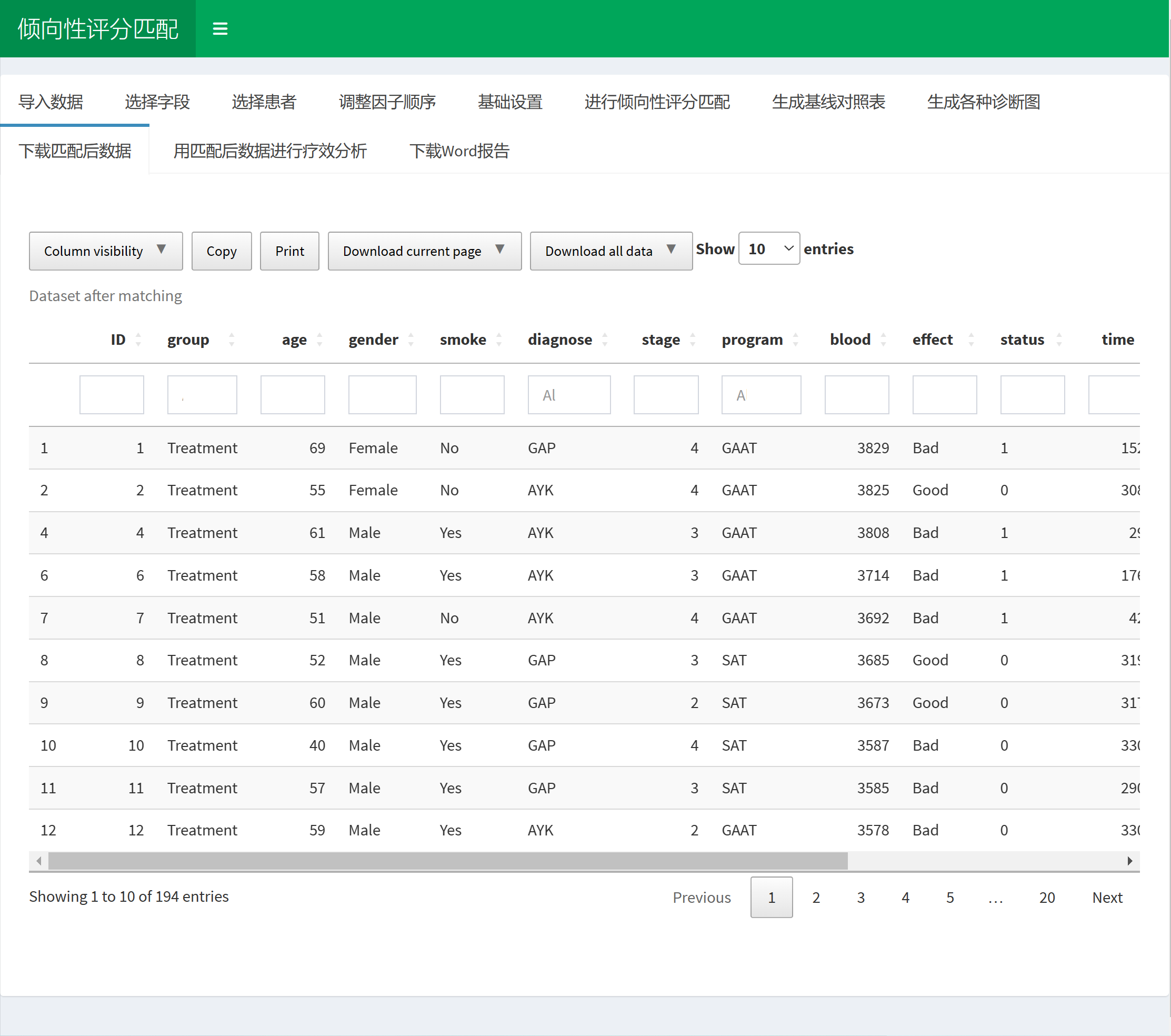Focus the gender column filter box
1171x1036 pixels.
pyautogui.click(x=382, y=395)
